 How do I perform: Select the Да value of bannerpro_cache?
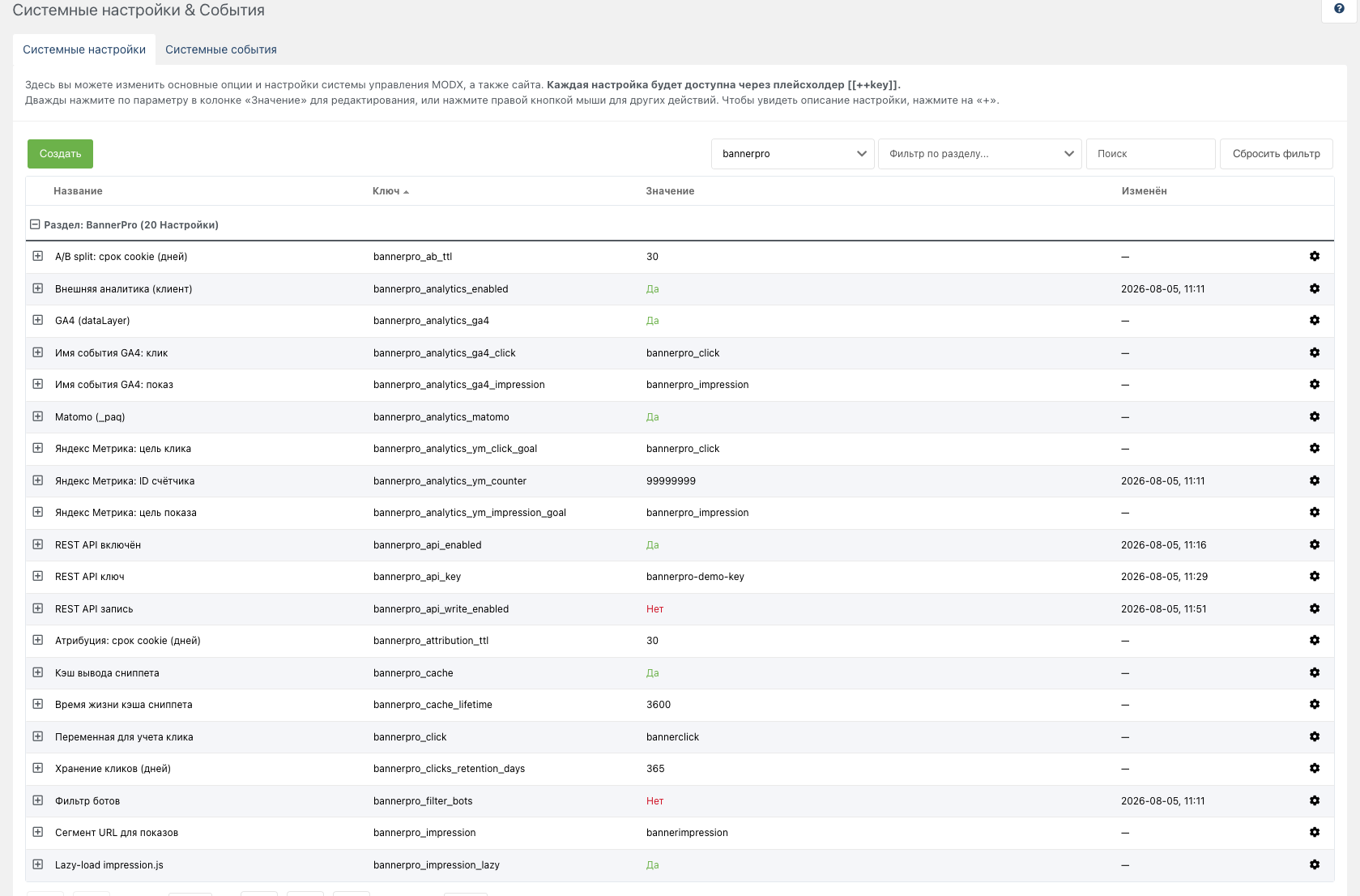(x=653, y=673)
